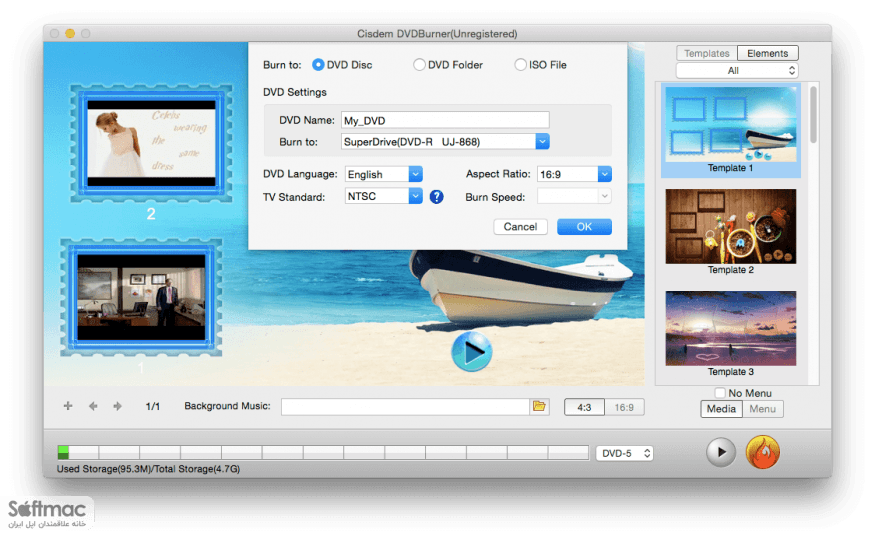Click the Background Music path field
Viewport: 875px width, 540px height.
(x=405, y=407)
